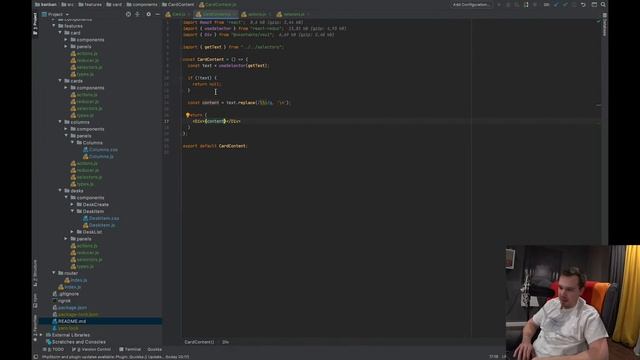640x360 pixels.
Task: Open the TODO tool window tab
Action: 54,350
